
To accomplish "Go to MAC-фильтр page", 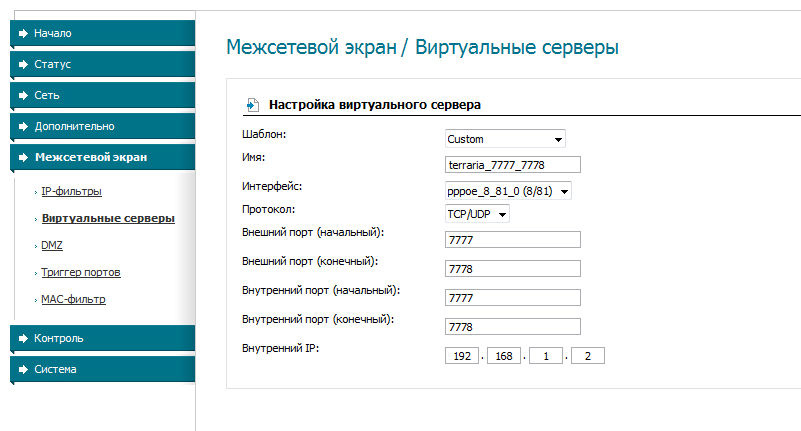I will click(x=73, y=299).
